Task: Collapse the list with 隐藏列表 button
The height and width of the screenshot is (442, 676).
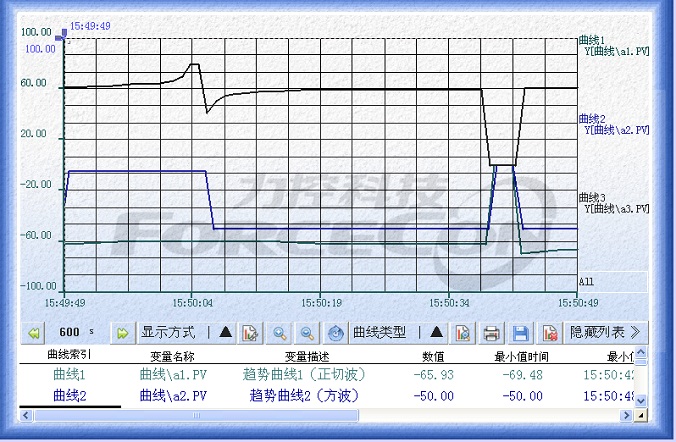Action: 604,331
